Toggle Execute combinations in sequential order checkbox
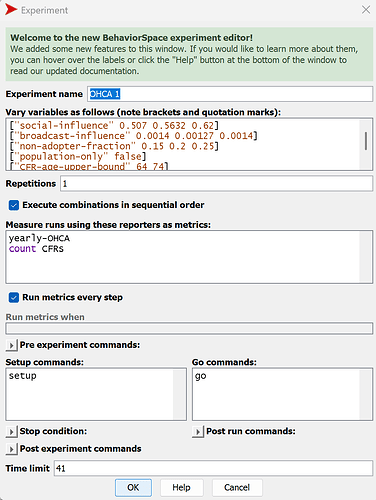The image size is (376, 500). 14,205
